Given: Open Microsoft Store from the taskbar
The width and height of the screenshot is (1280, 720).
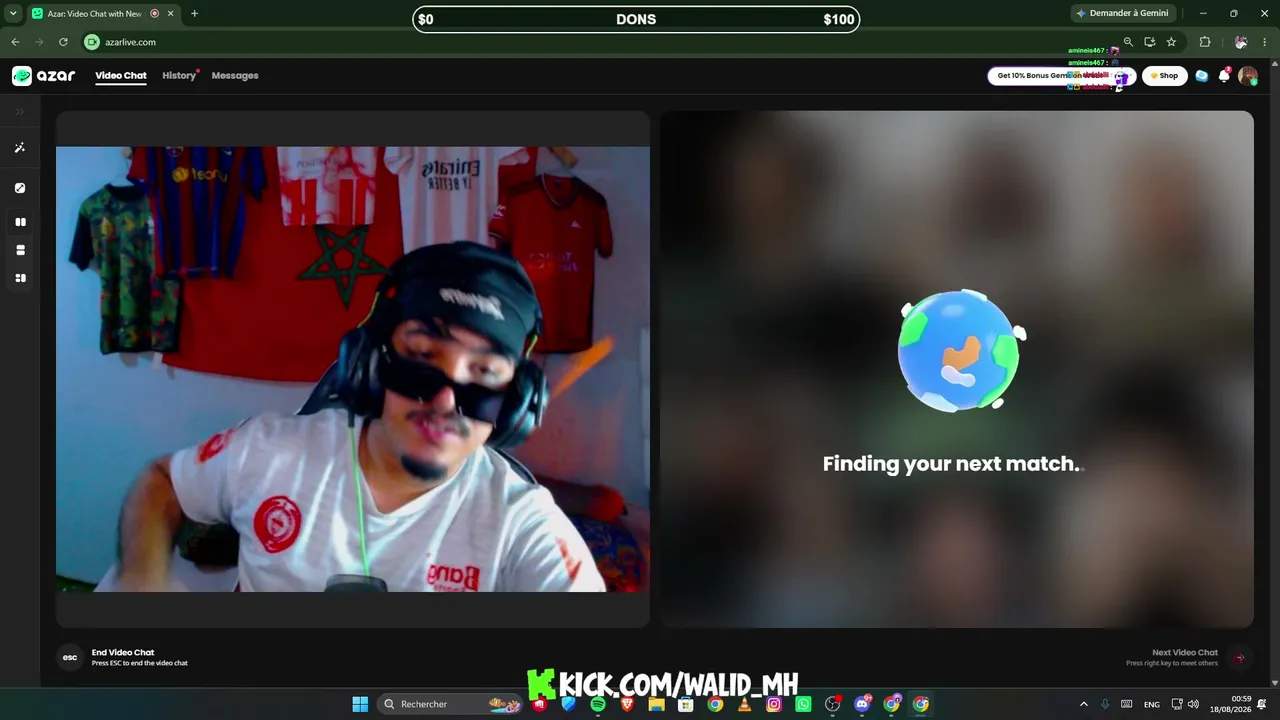Looking at the screenshot, I should click(686, 704).
